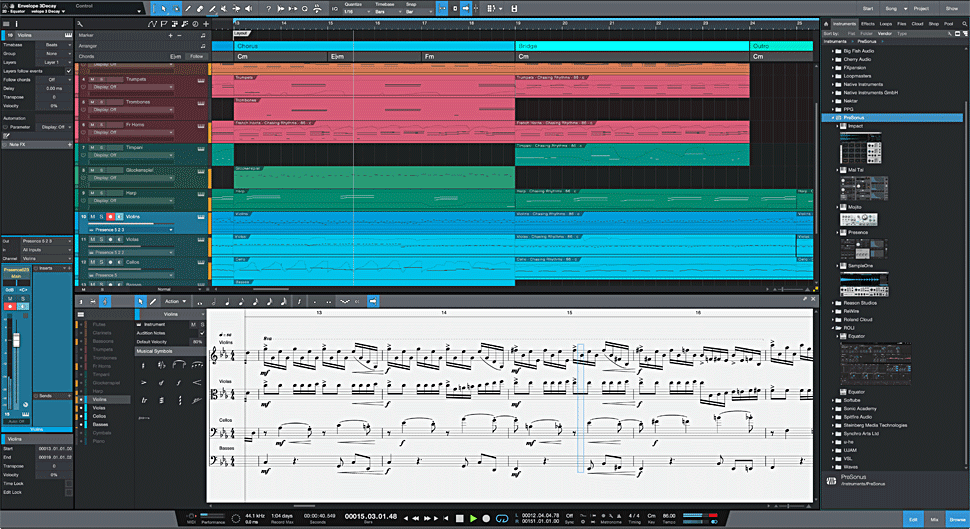970x529 pixels.
Task: Click the save disk icon in toolbar
Action: [x=514, y=9]
